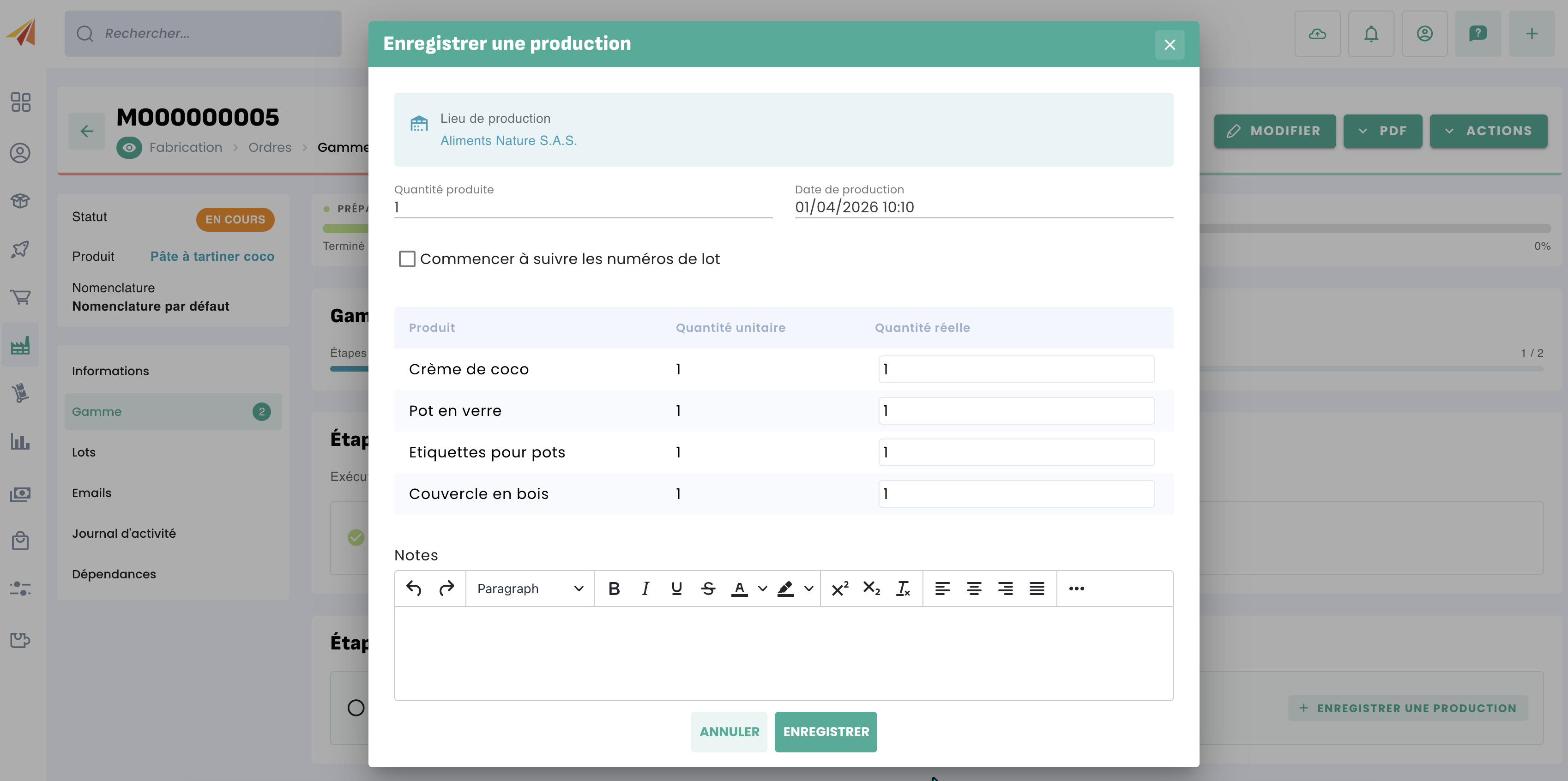Click the Quantité produite input field

coord(583,207)
